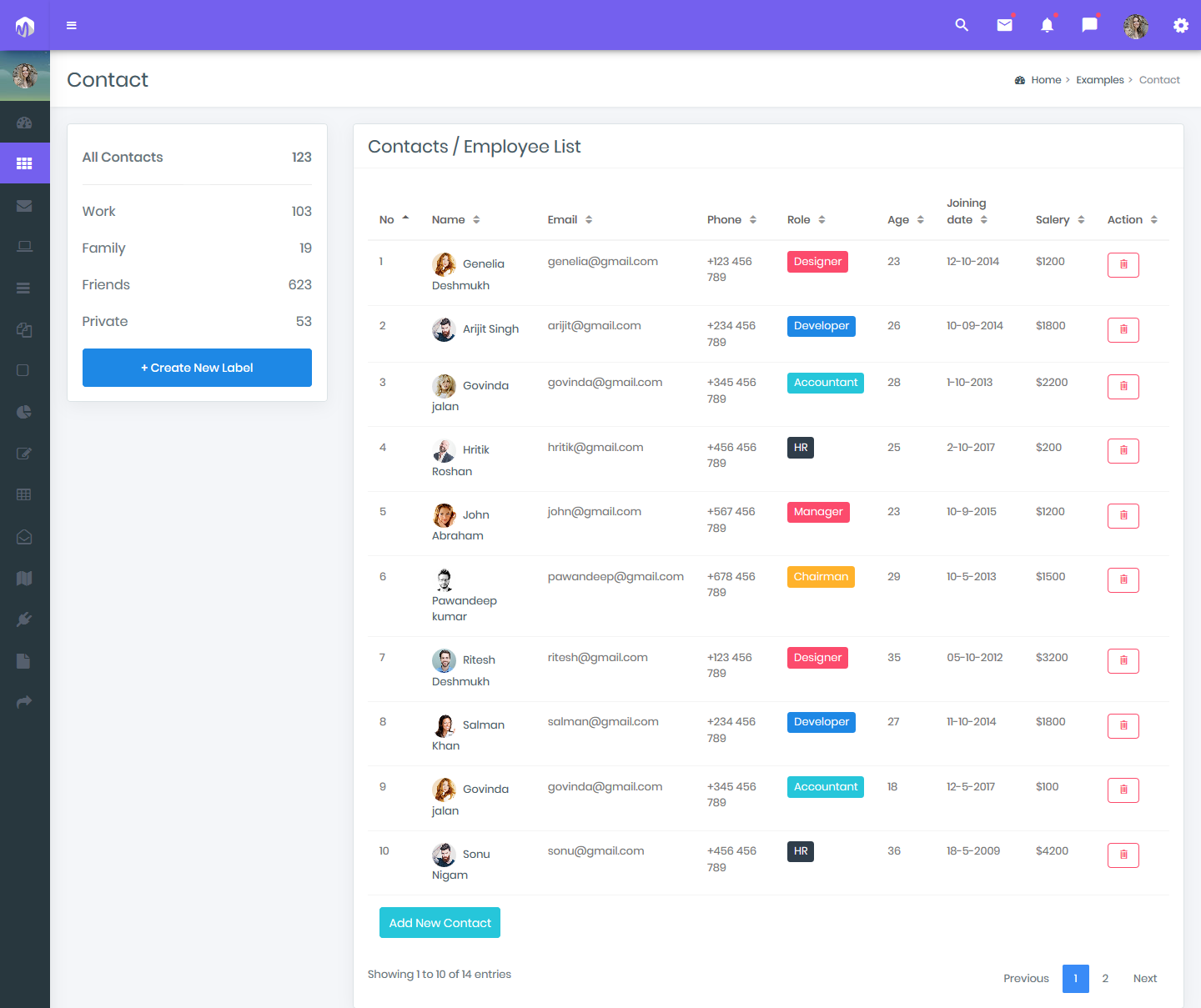Click the chat bubble icon with red badge
The height and width of the screenshot is (1008, 1201).
[1088, 25]
